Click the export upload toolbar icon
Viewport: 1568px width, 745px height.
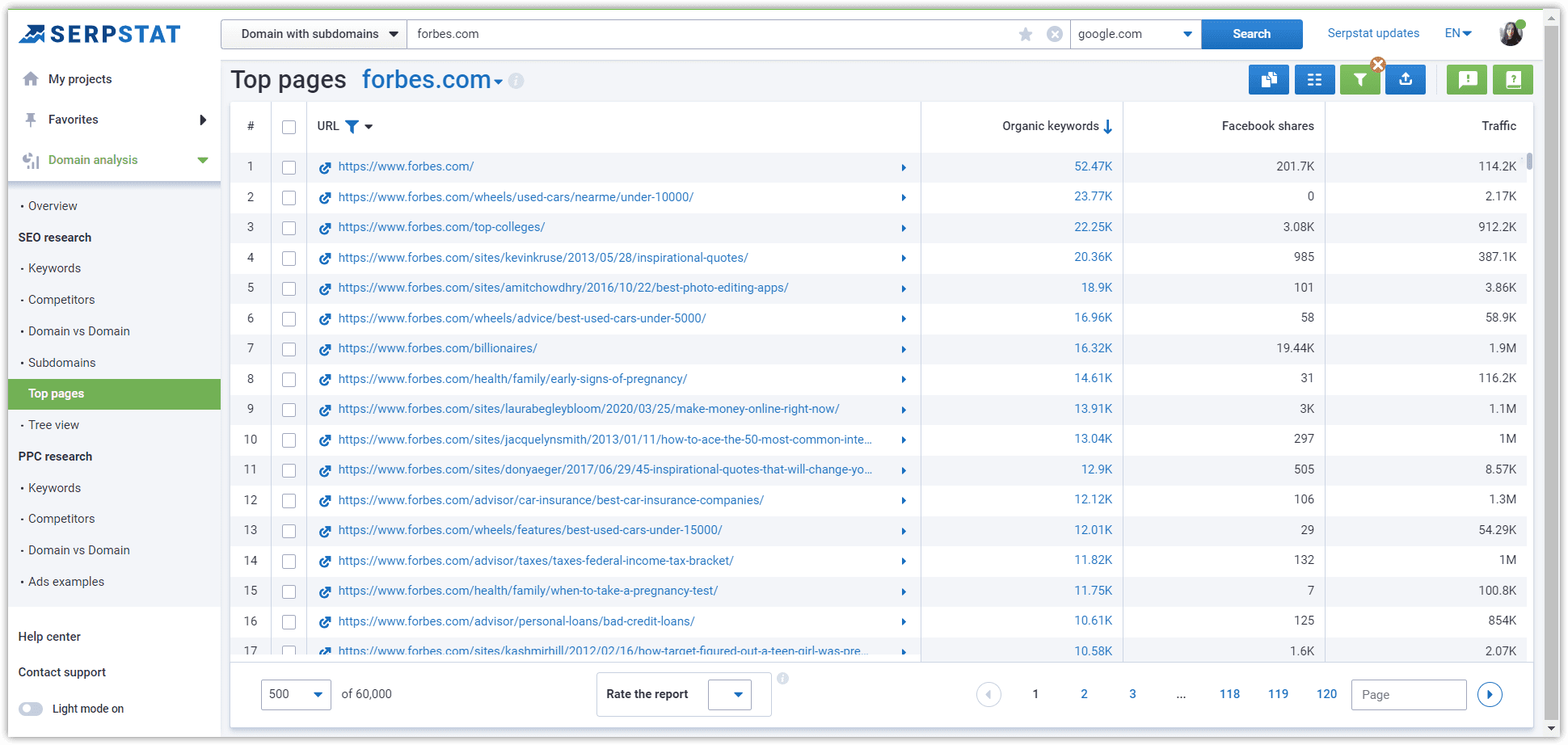pos(1406,79)
